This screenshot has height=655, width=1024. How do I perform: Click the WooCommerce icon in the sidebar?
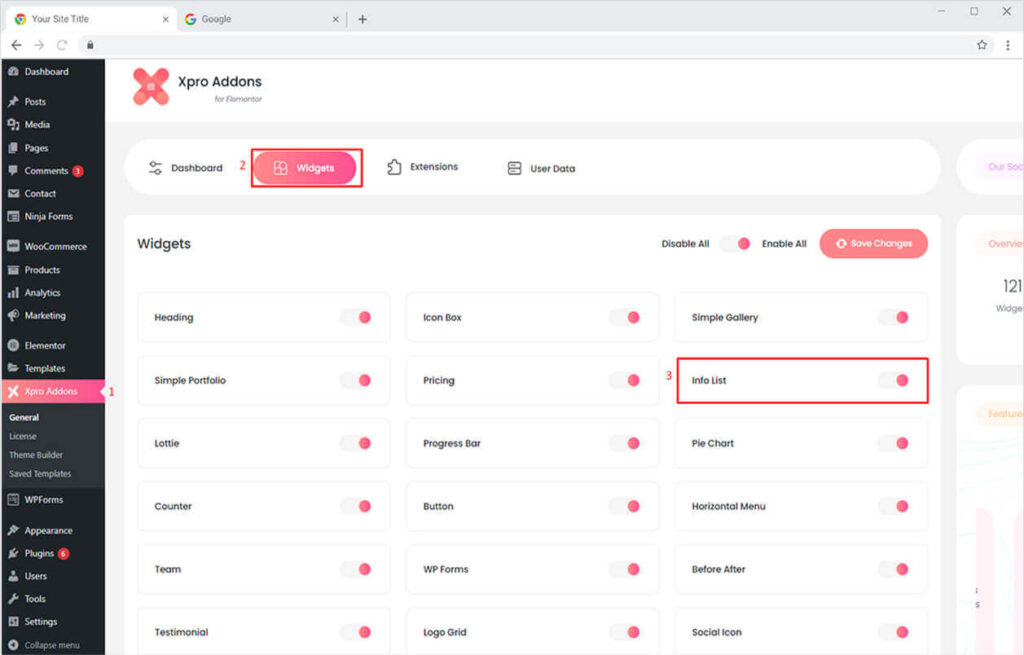pos(13,246)
